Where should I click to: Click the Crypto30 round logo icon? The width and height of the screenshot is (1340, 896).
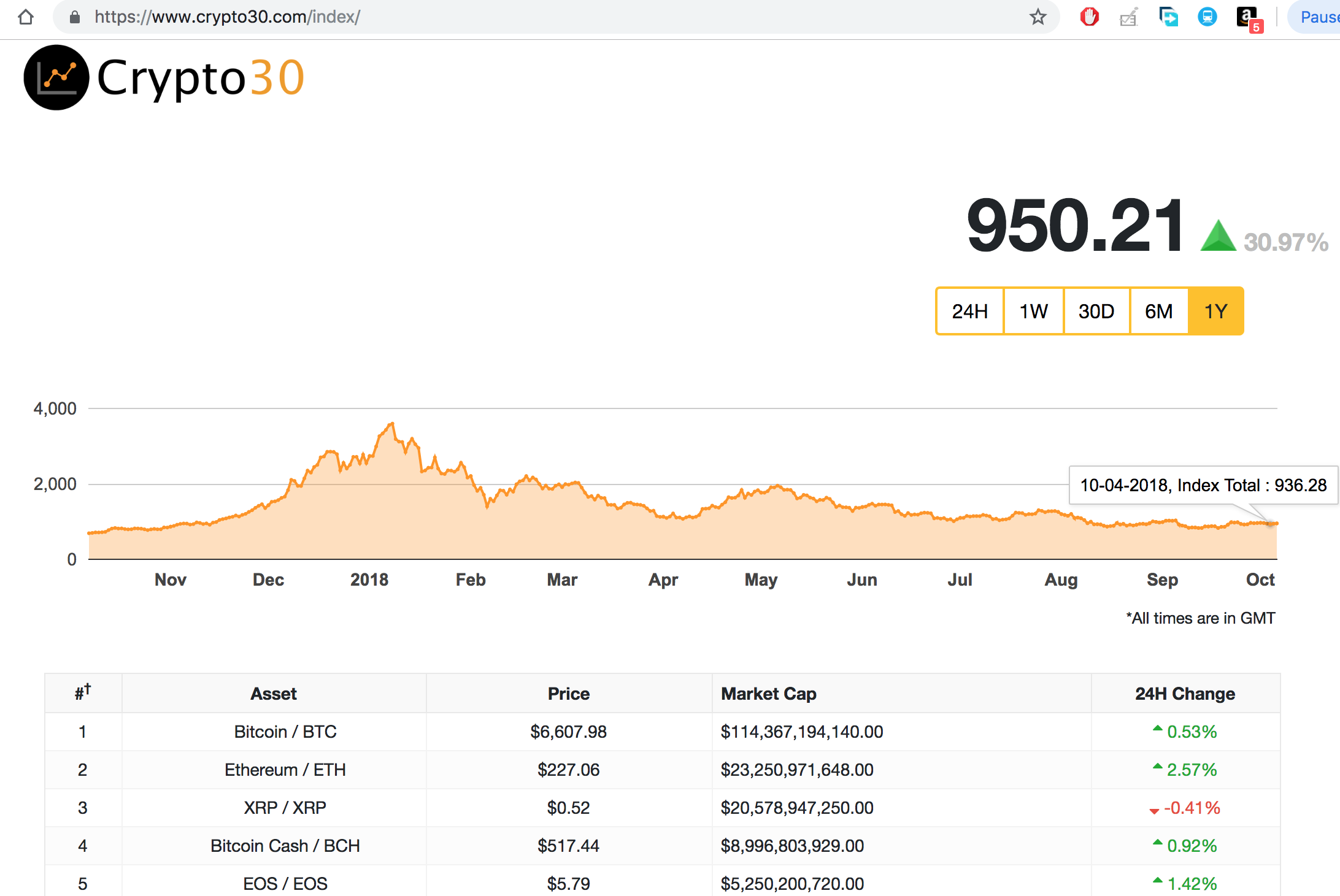tap(56, 78)
